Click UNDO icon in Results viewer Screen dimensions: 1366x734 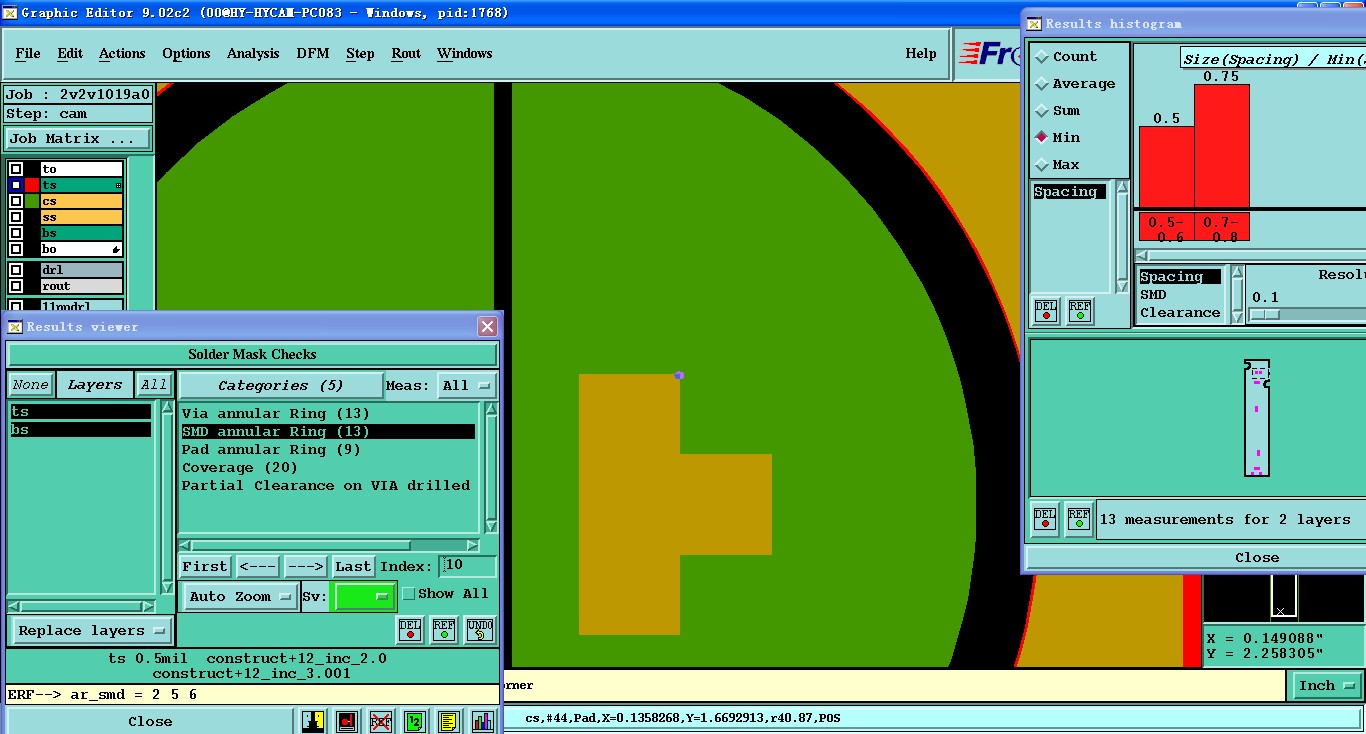pyautogui.click(x=480, y=629)
